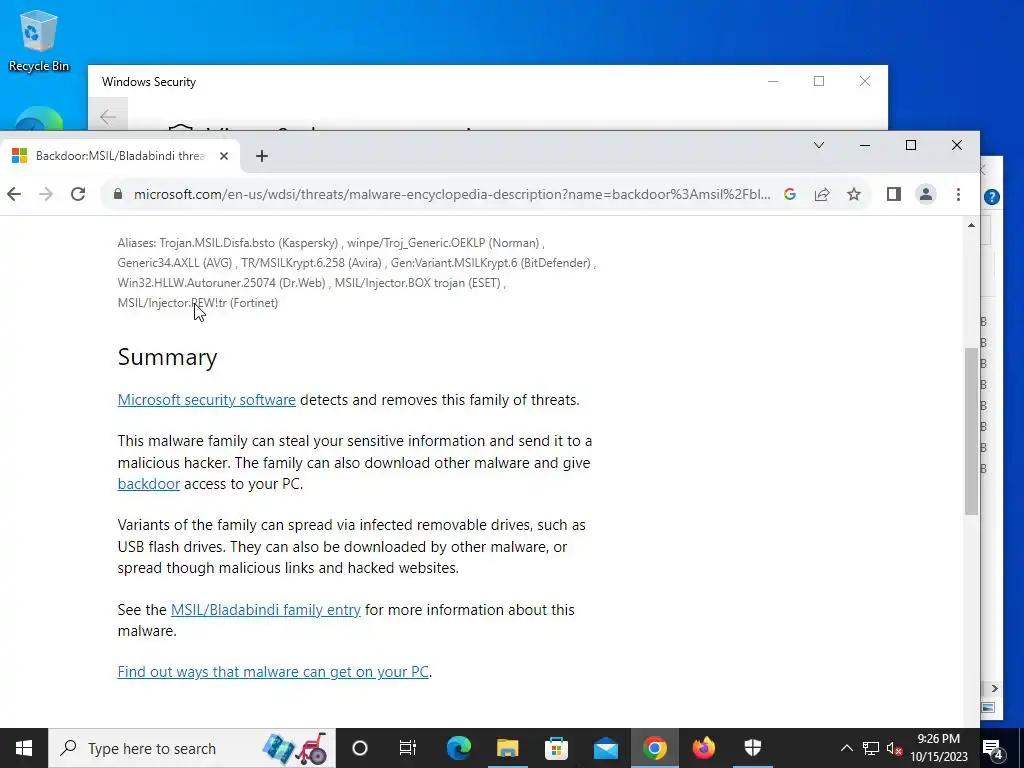Switch to Chrome on taskbar
The height and width of the screenshot is (768, 1024).
point(654,748)
